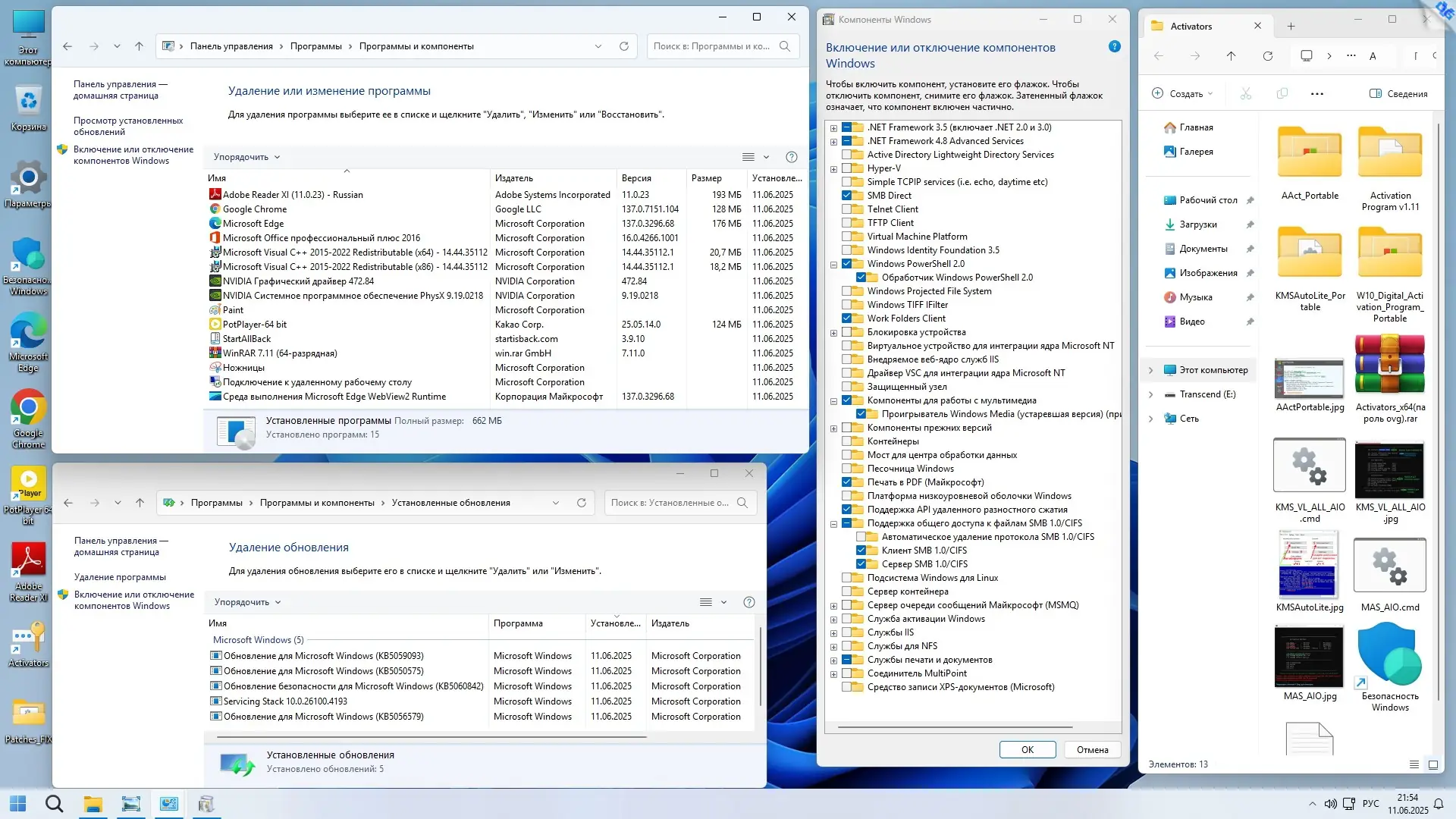Expand Этот компьютер in Explorer navigation
The image size is (1456, 819).
1150,370
